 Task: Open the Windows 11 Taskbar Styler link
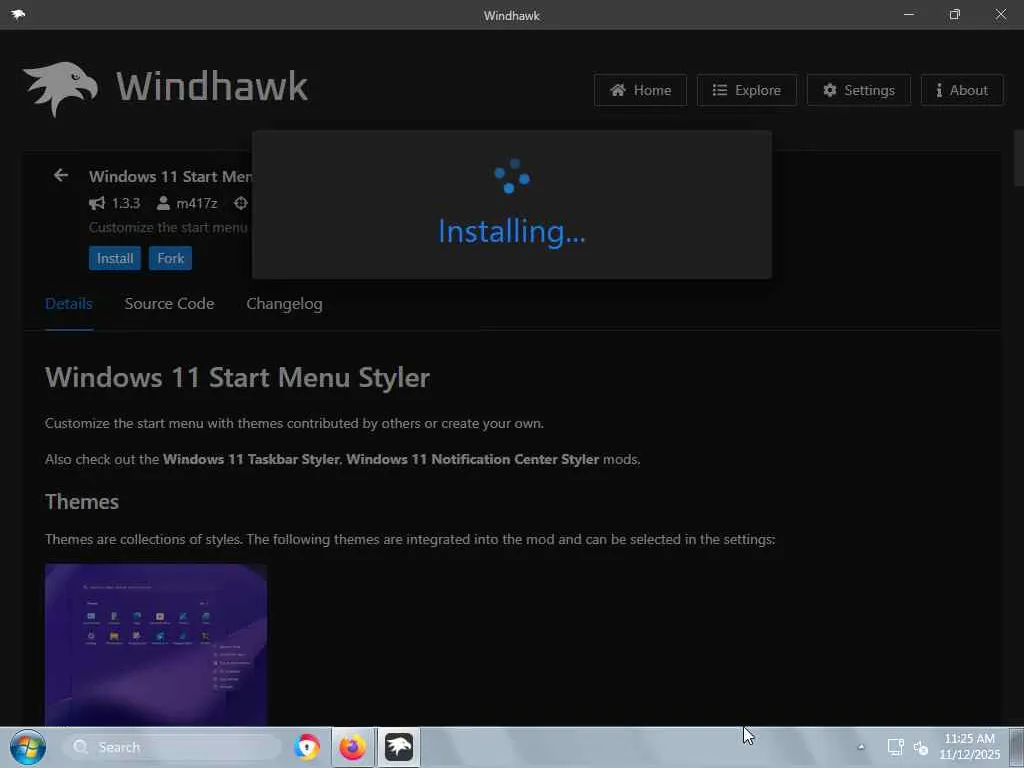pos(251,459)
